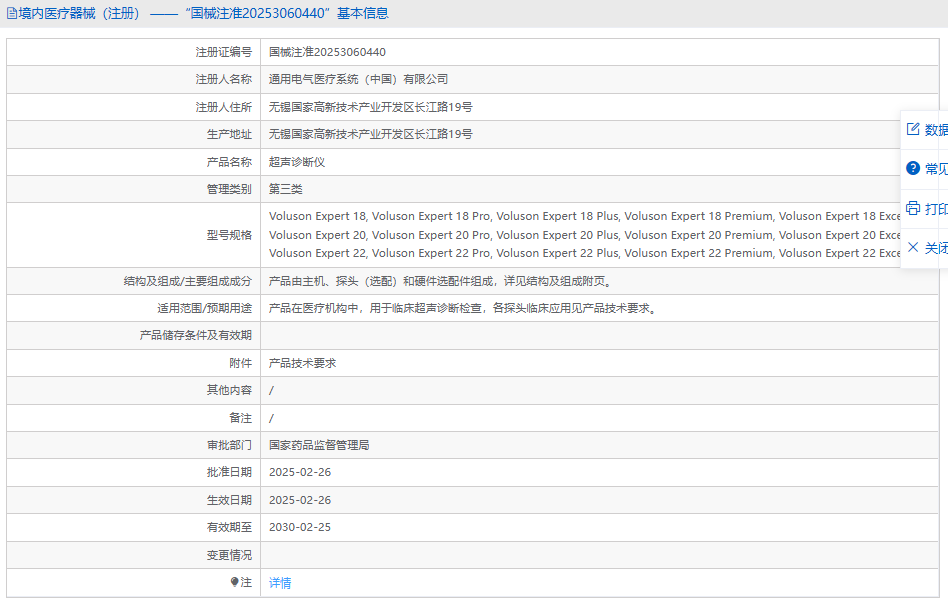The width and height of the screenshot is (948, 603).
Task: Open the 详情 link
Action: (x=280, y=582)
